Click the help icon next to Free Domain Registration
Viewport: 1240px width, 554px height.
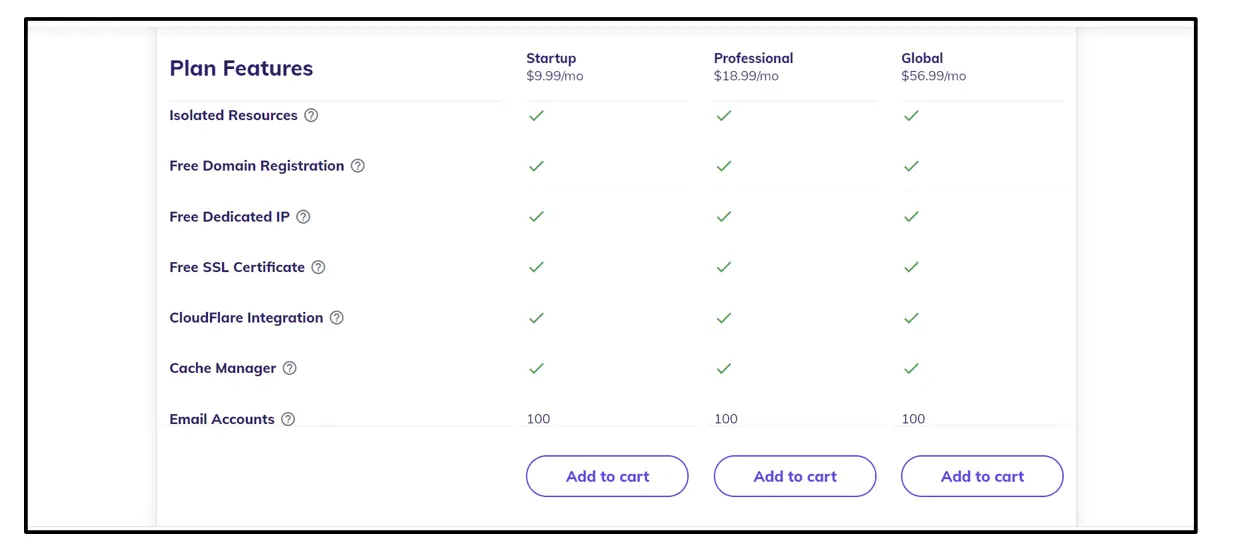(x=358, y=166)
